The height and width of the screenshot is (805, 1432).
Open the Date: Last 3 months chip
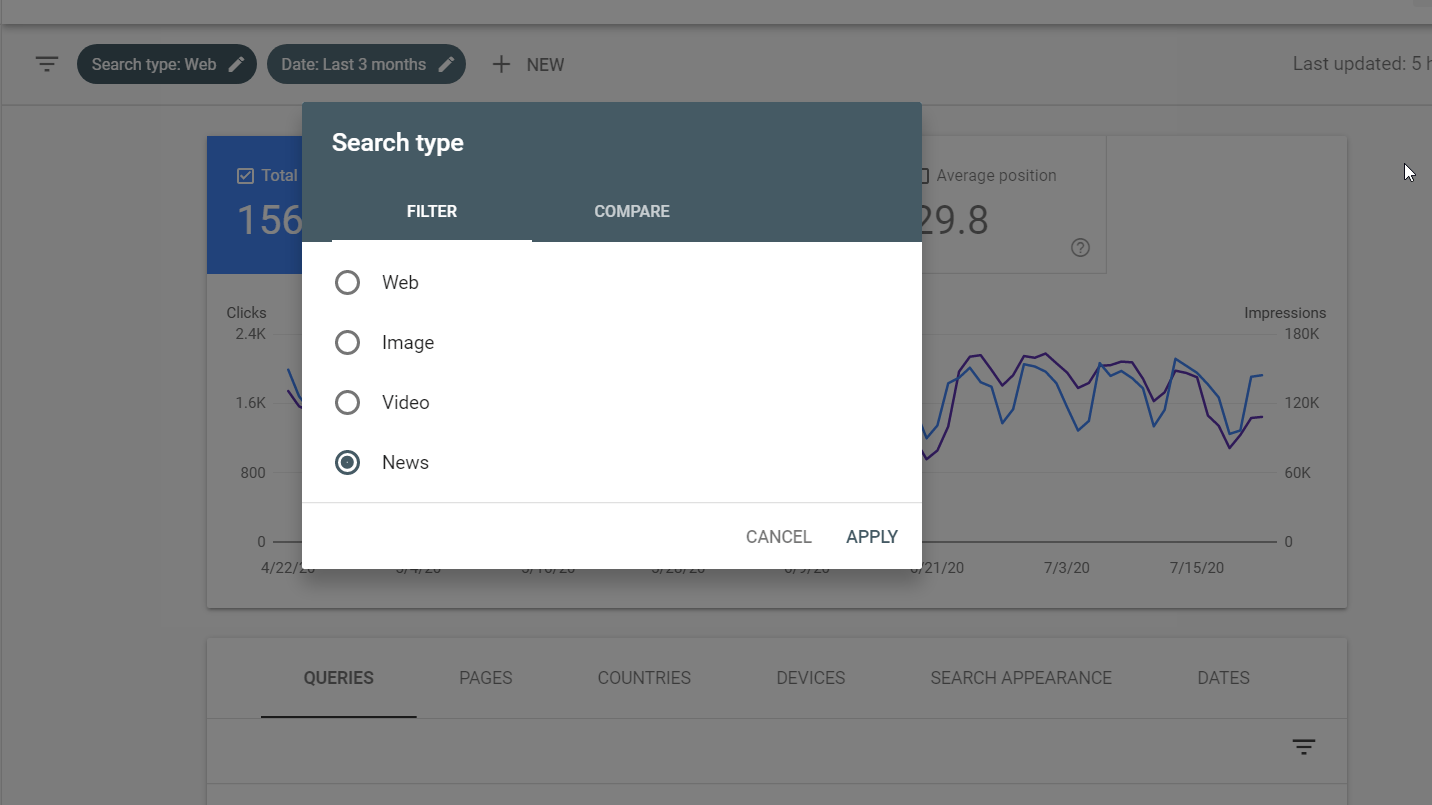point(355,63)
